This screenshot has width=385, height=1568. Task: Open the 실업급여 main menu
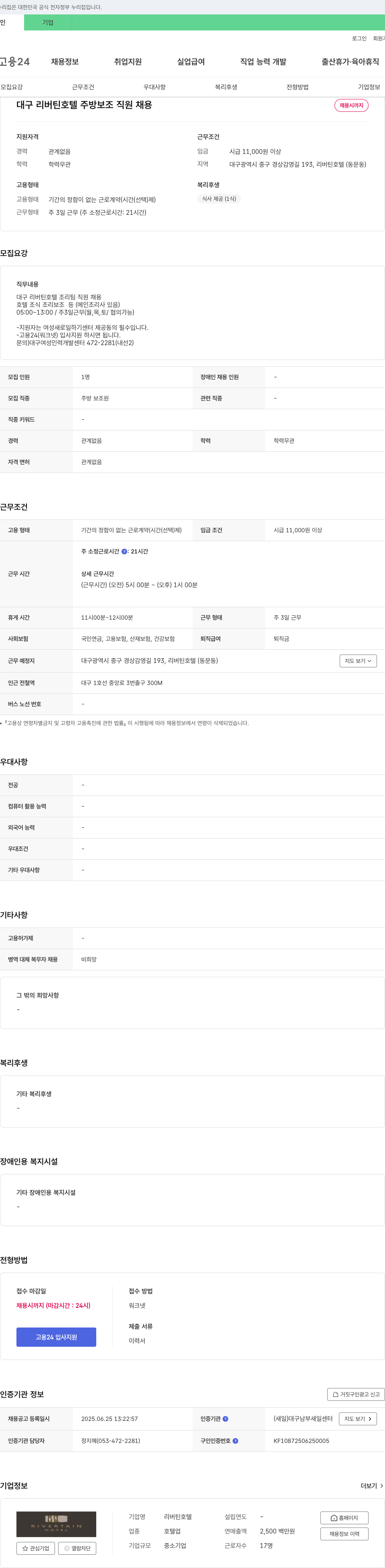tap(190, 61)
